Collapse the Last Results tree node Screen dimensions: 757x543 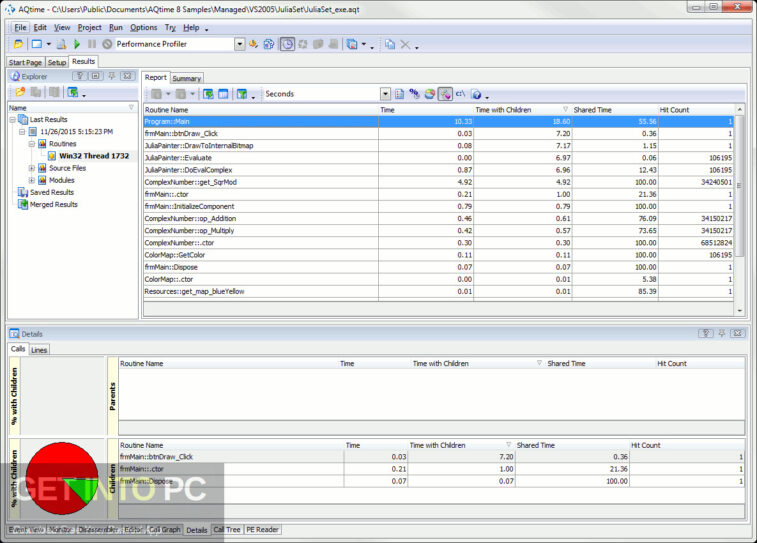13,120
